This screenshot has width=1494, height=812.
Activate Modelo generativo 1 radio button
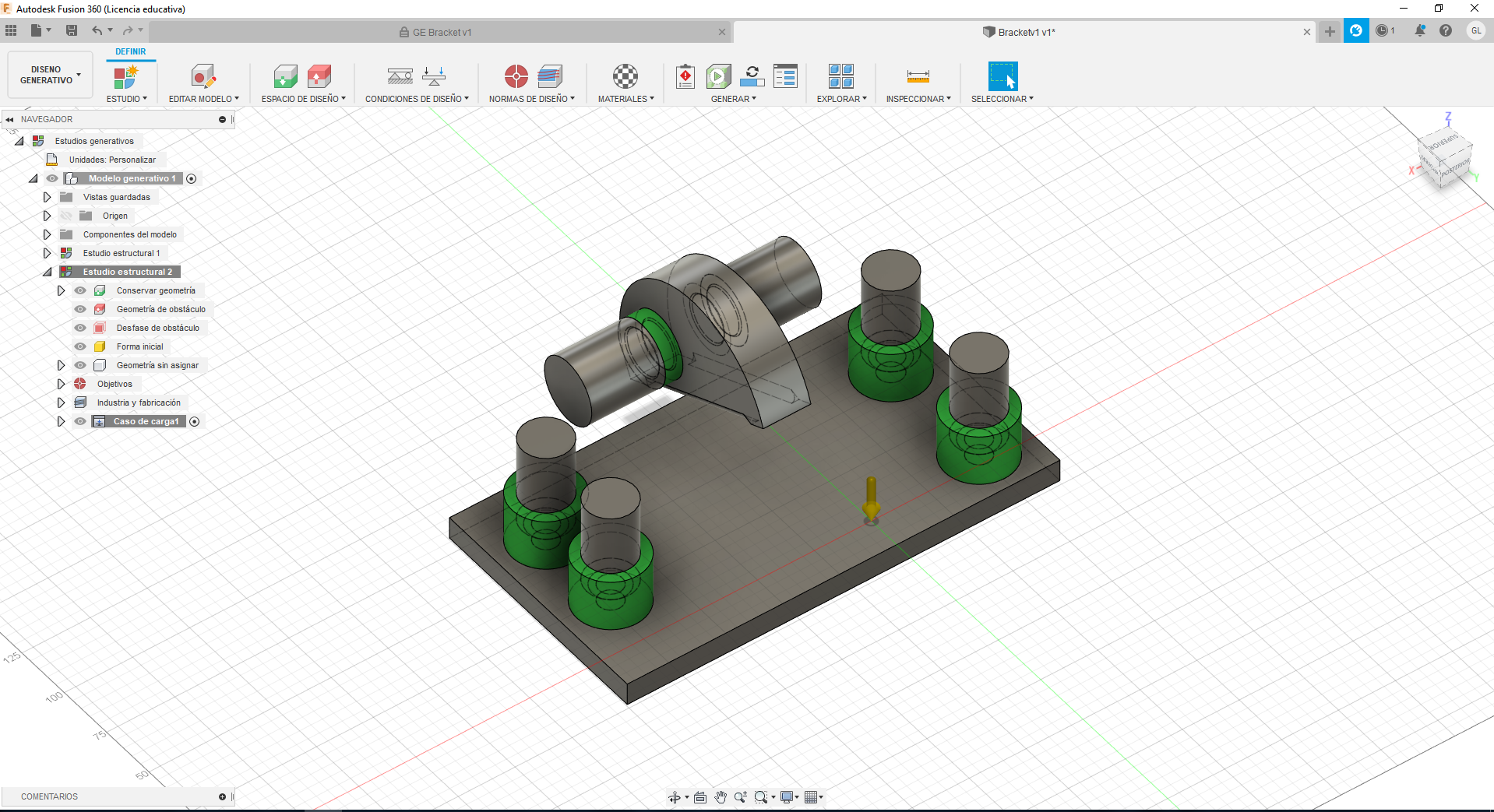(192, 178)
